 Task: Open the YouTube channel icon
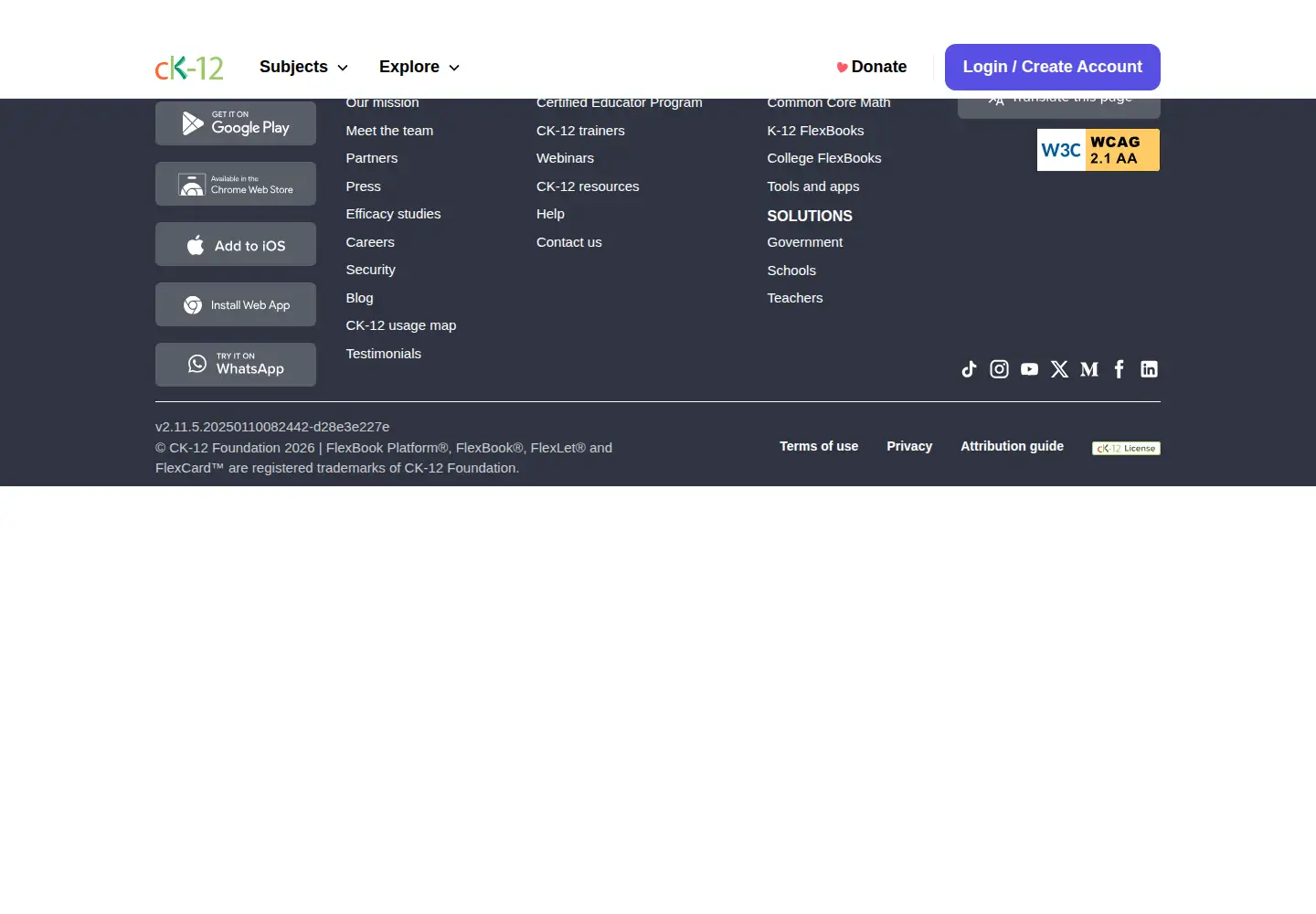point(1030,369)
